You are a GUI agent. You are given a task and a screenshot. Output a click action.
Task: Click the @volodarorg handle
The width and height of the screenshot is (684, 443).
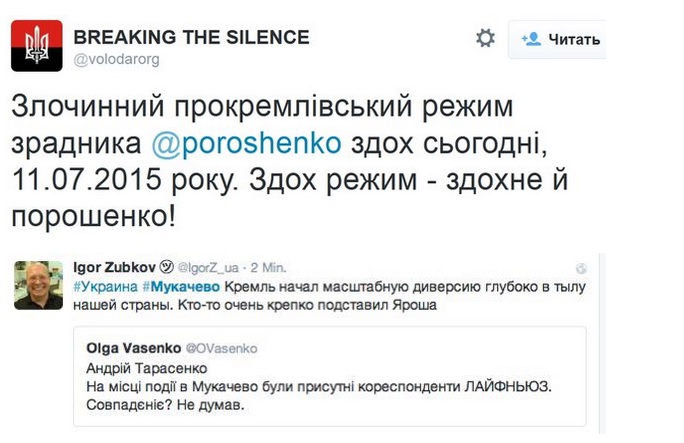click(117, 59)
